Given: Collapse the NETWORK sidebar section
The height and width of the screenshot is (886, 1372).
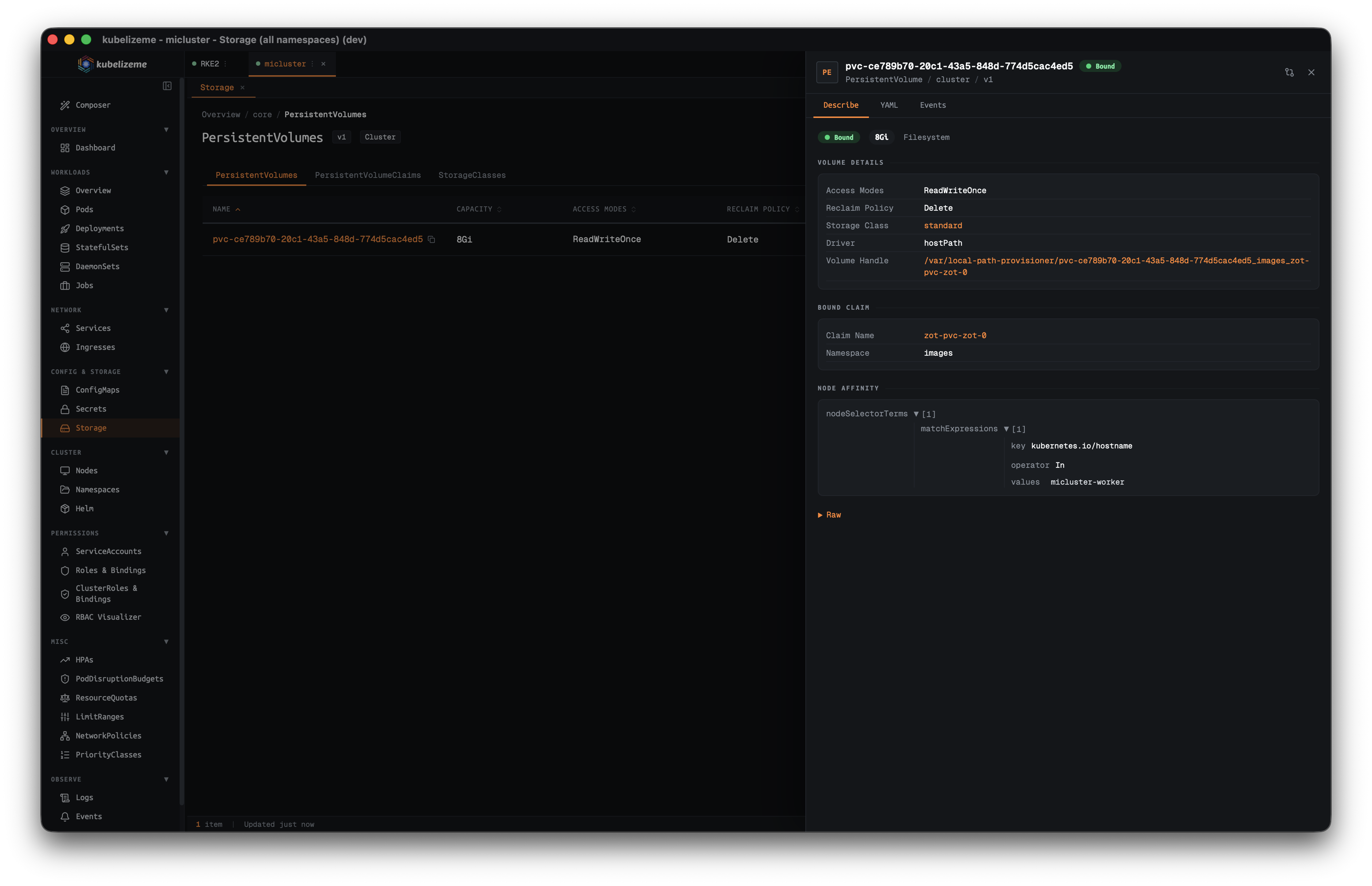Looking at the screenshot, I should click(166, 310).
